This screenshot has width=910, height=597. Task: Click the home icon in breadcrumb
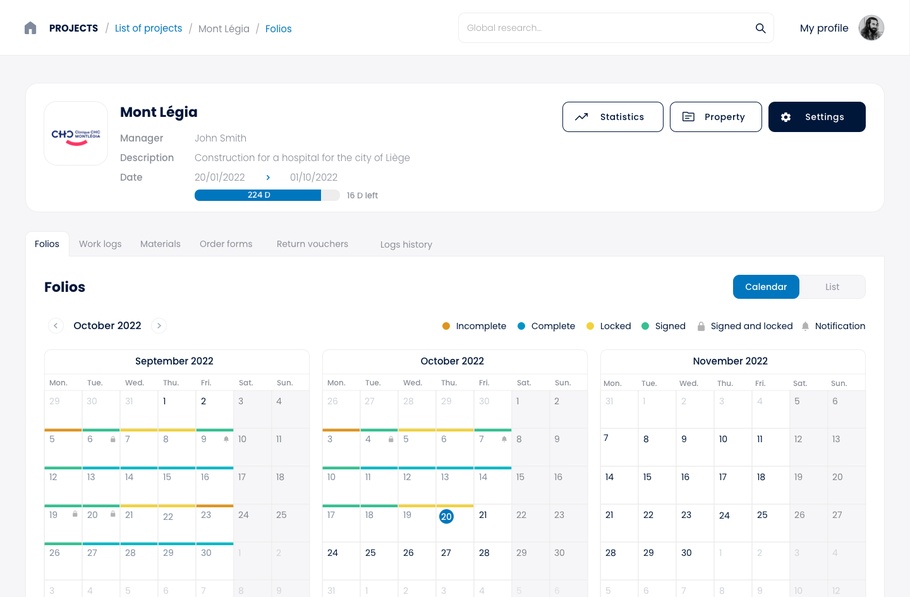[x=30, y=28]
